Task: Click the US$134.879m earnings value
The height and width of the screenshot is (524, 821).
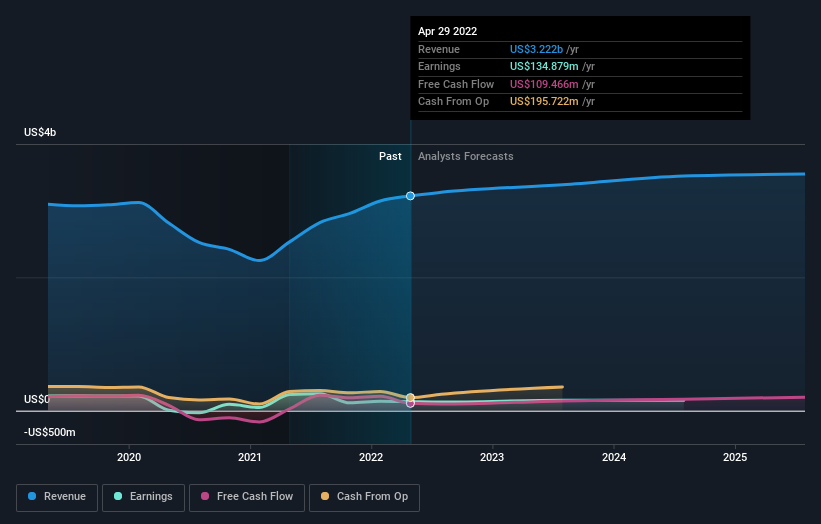Action: pos(544,66)
